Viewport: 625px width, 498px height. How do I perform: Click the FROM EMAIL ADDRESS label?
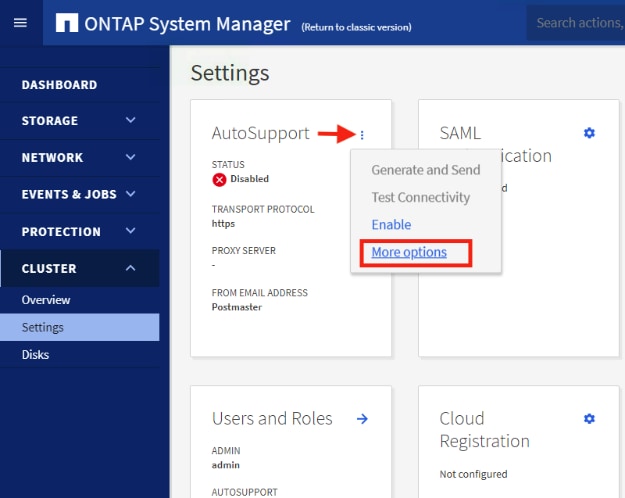tap(259, 293)
